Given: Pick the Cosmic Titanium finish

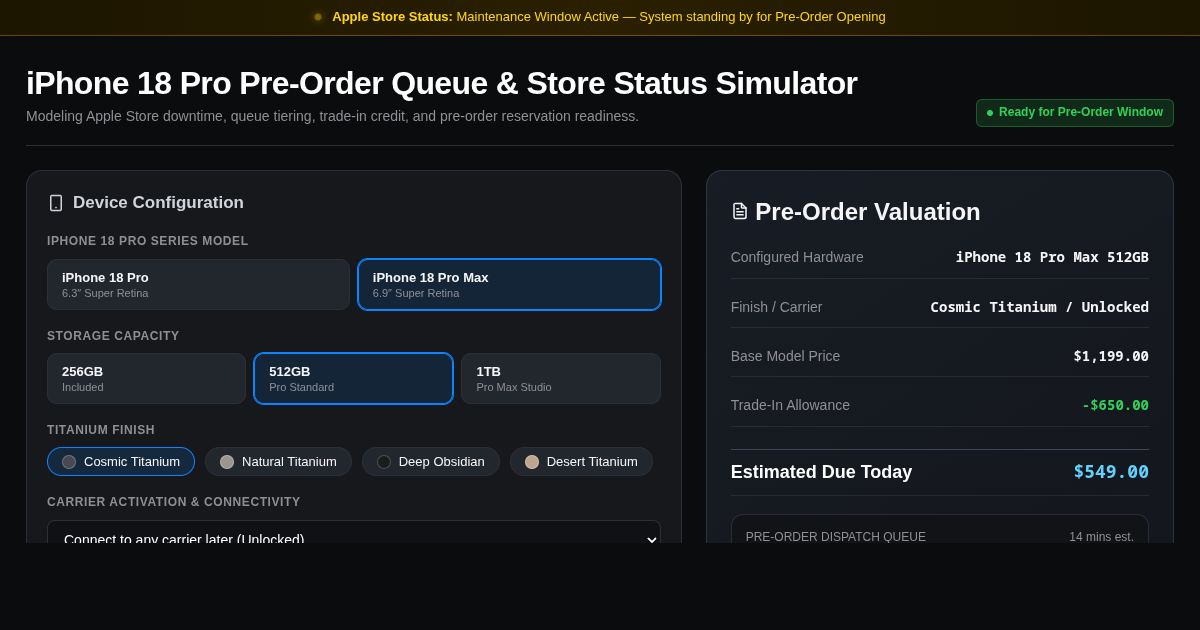Looking at the screenshot, I should pyautogui.click(x=121, y=462).
